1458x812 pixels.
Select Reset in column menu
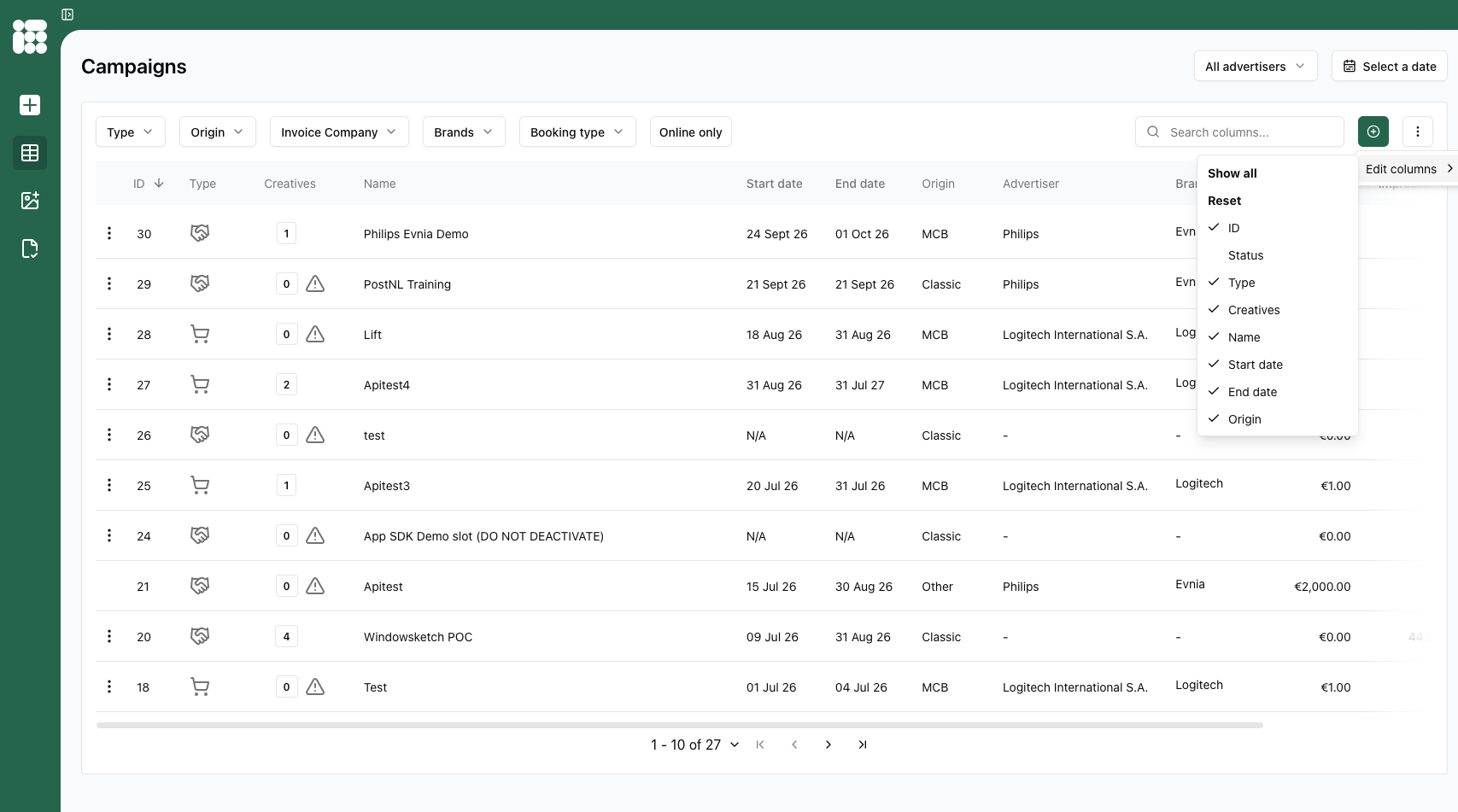point(1278,201)
